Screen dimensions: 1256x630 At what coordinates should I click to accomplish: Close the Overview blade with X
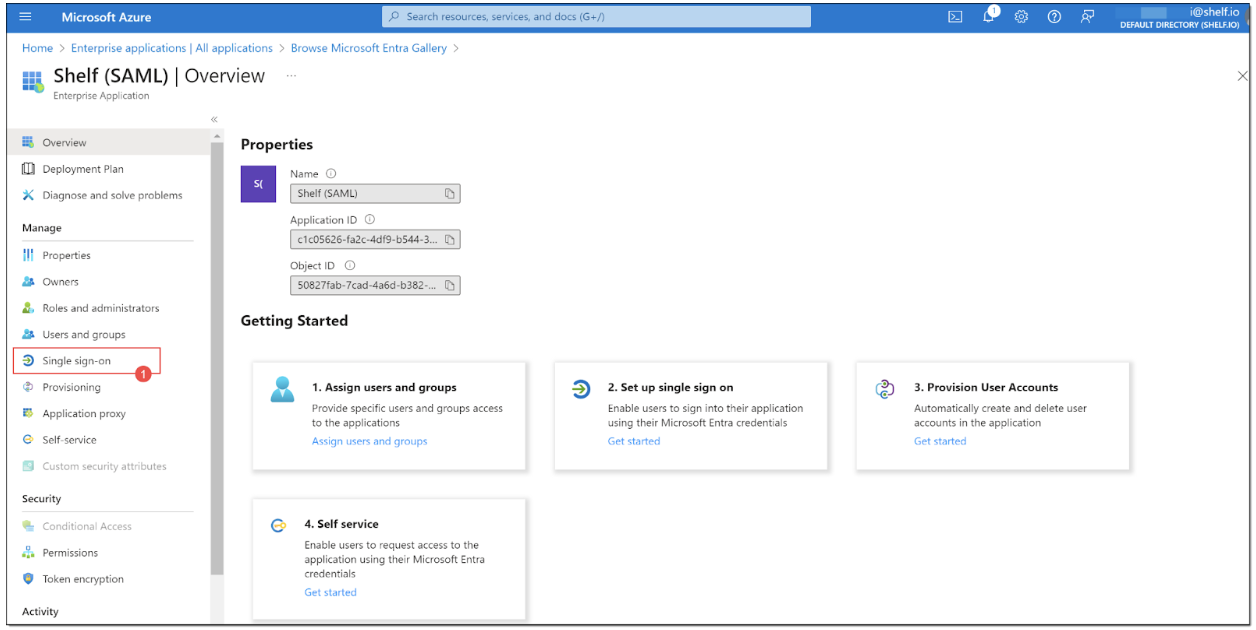[1242, 76]
